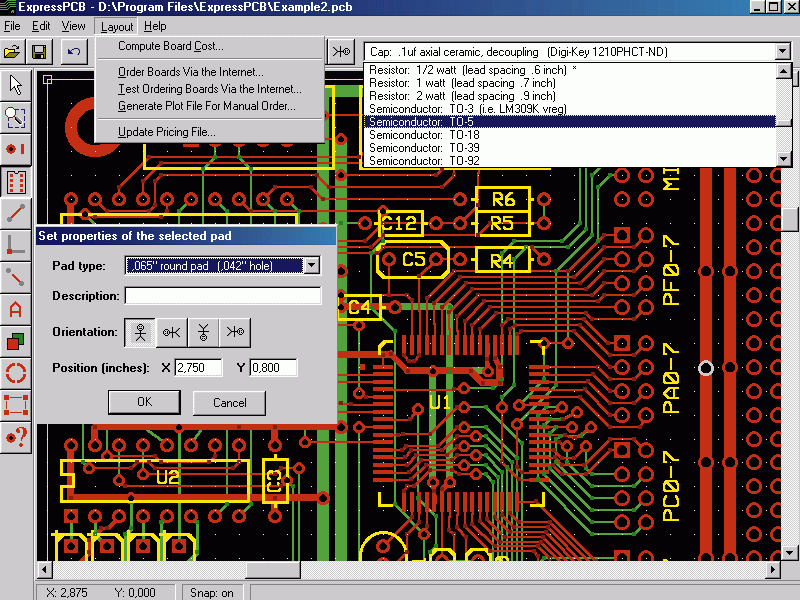Click the Description input field
This screenshot has height=600, width=800.
pyautogui.click(x=223, y=295)
